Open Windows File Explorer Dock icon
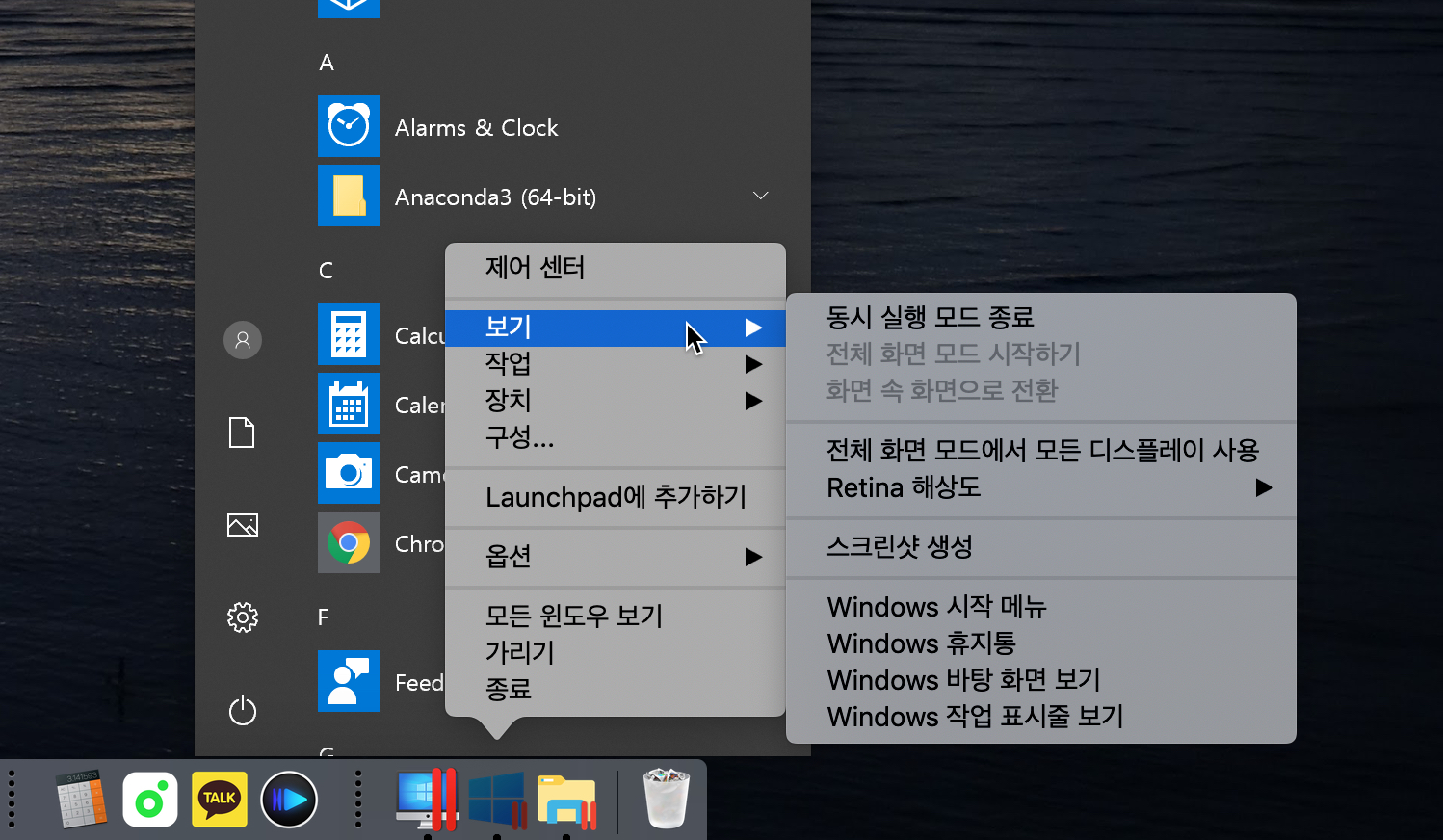 pyautogui.click(x=567, y=801)
